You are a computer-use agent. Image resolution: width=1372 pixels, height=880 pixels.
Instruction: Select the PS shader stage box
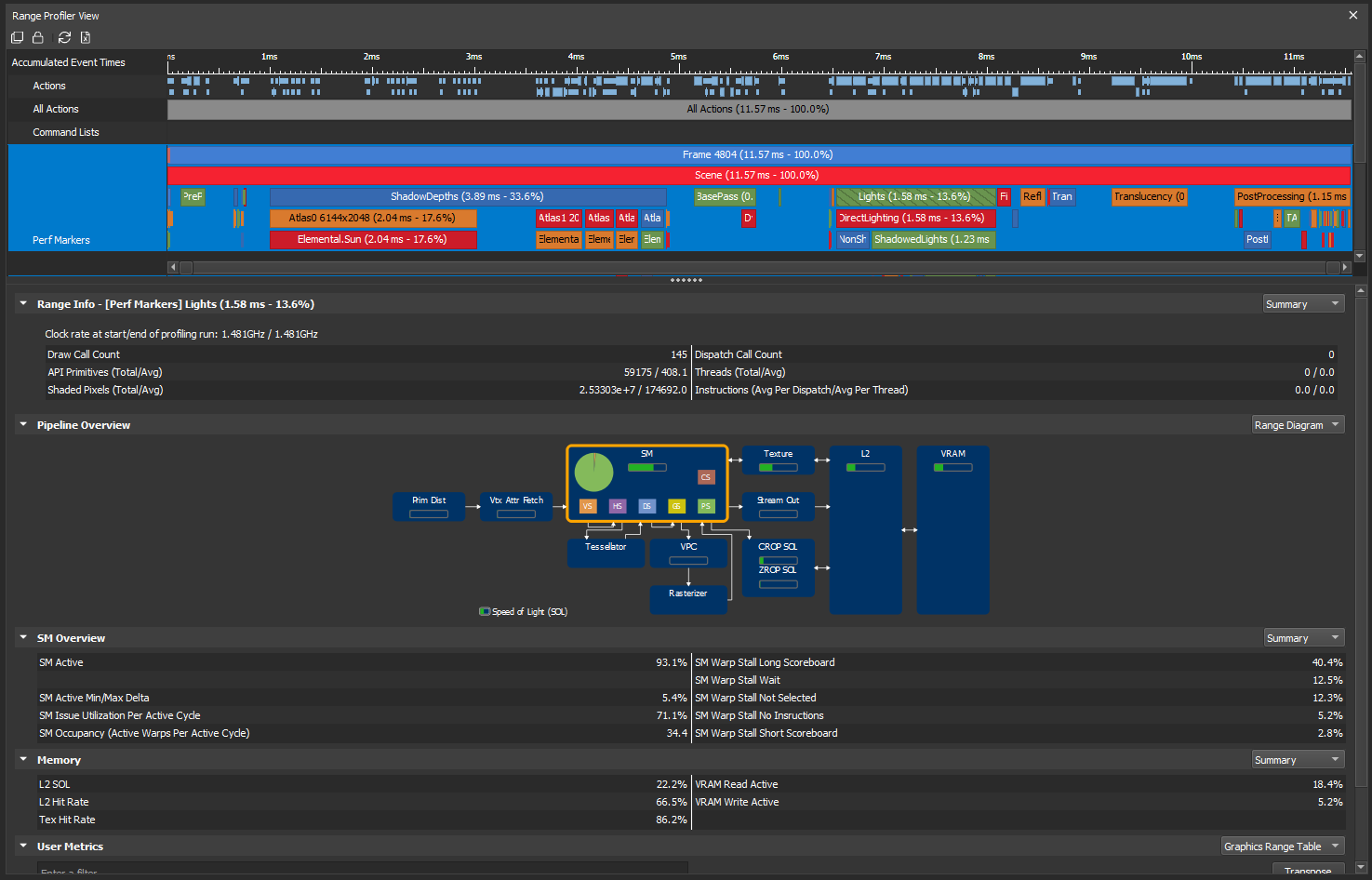pyautogui.click(x=706, y=506)
